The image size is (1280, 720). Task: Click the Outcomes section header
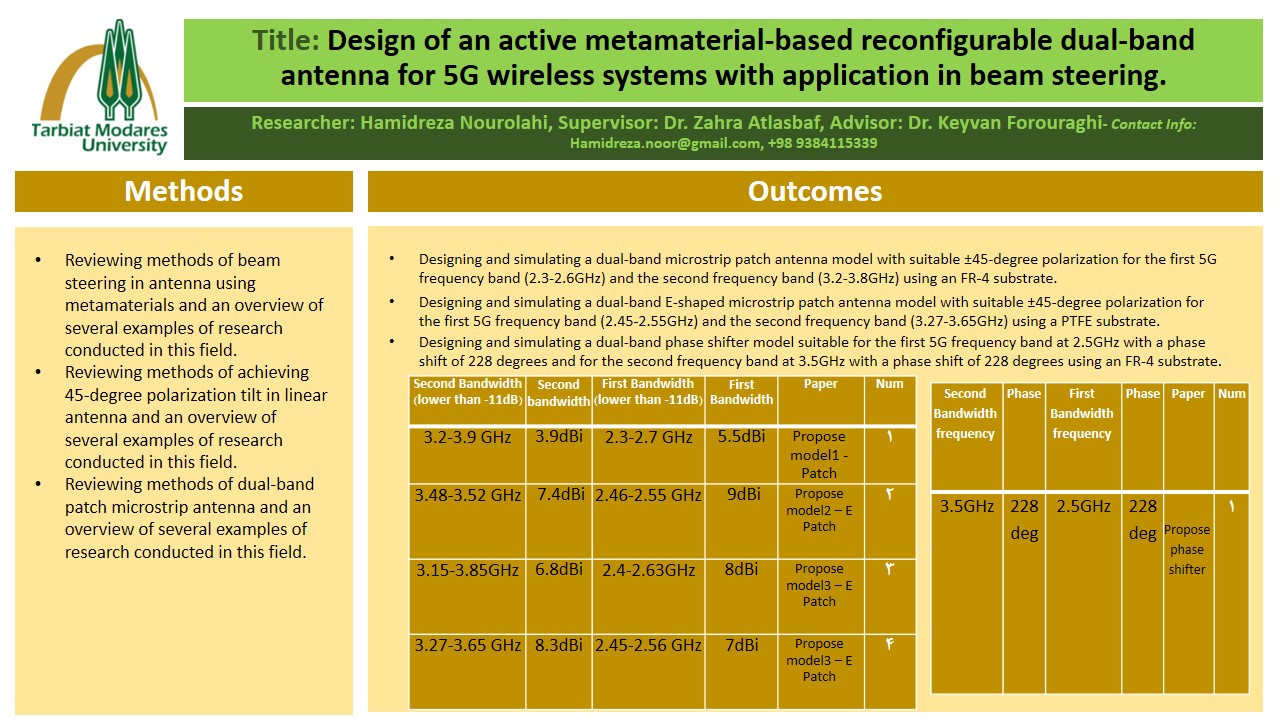[814, 191]
